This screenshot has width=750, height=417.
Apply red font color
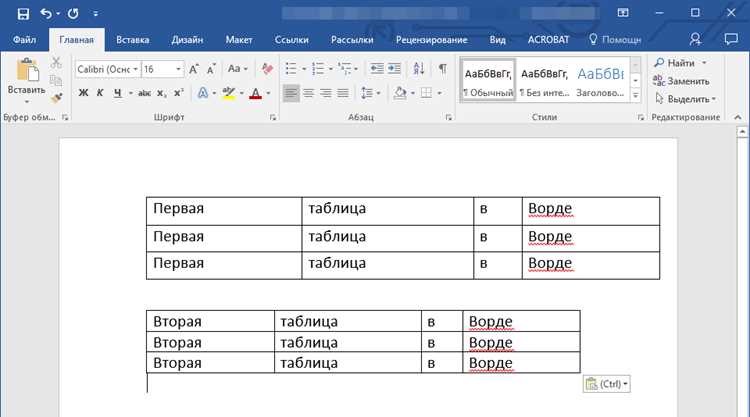tap(255, 93)
